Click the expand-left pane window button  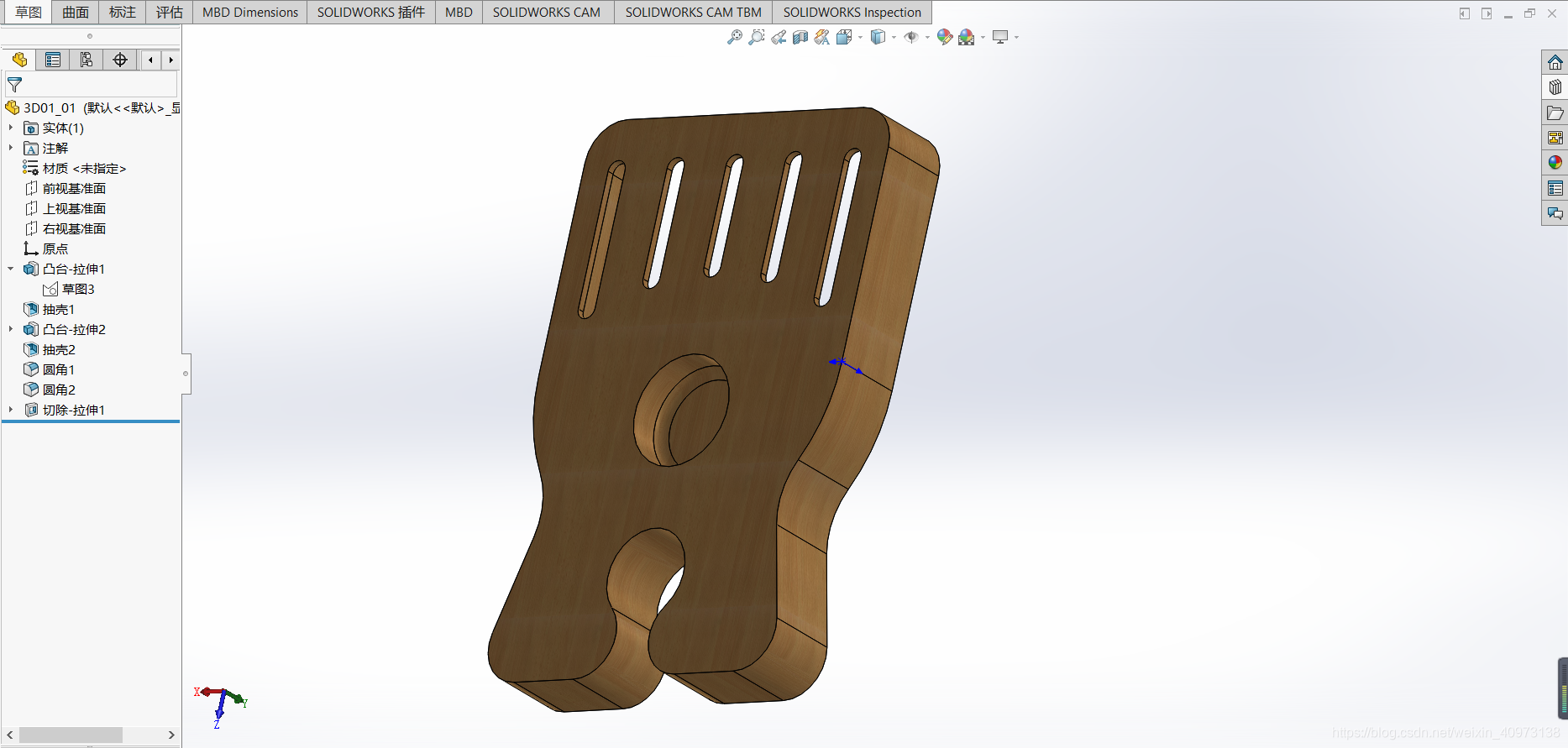pyautogui.click(x=1465, y=13)
